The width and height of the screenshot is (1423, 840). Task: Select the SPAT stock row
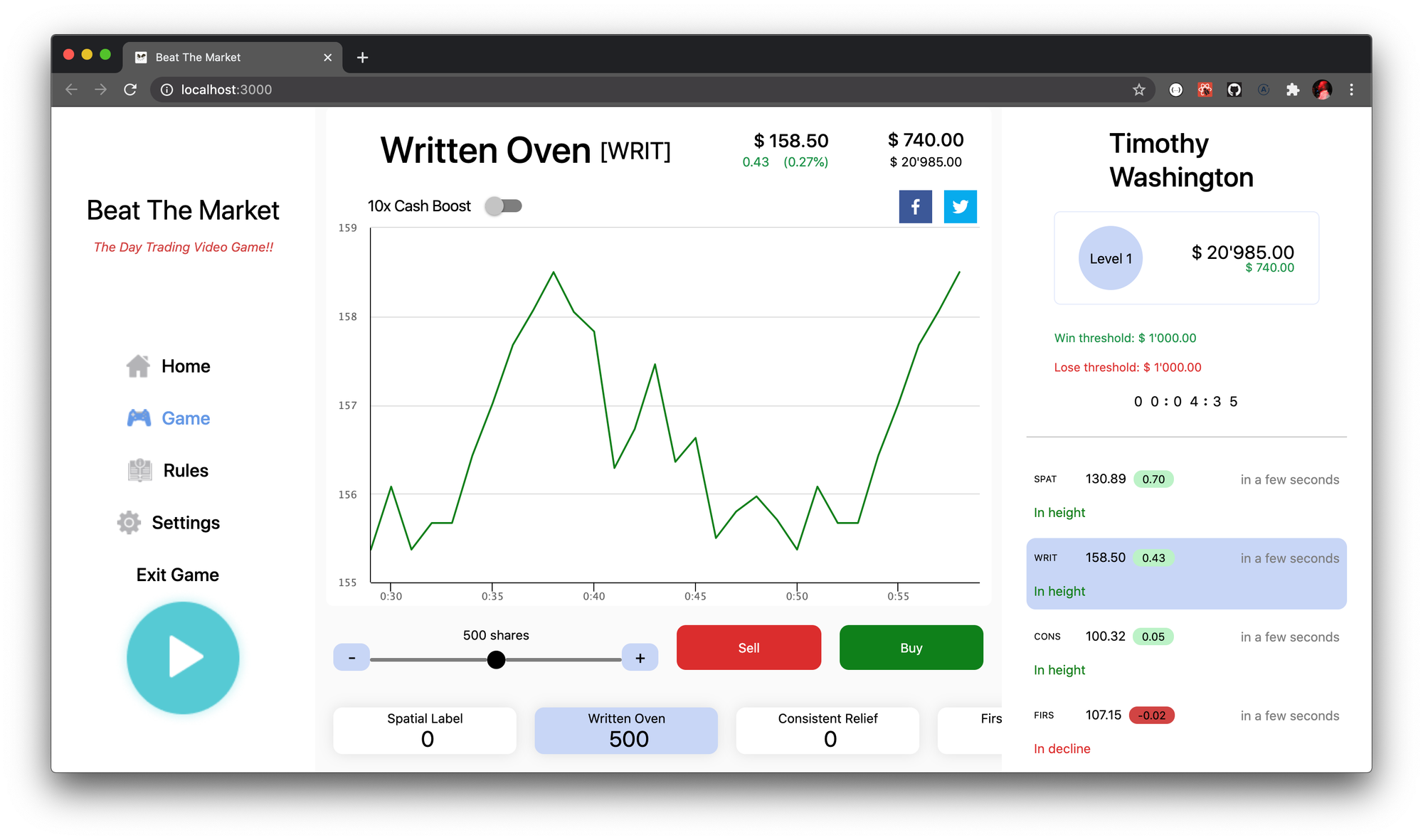(x=1185, y=495)
